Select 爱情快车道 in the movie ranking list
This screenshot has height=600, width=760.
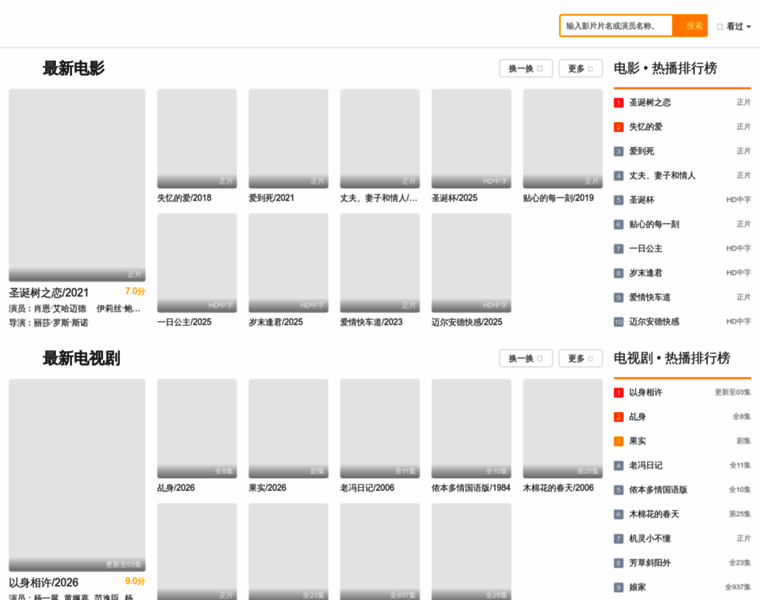[x=682, y=297]
